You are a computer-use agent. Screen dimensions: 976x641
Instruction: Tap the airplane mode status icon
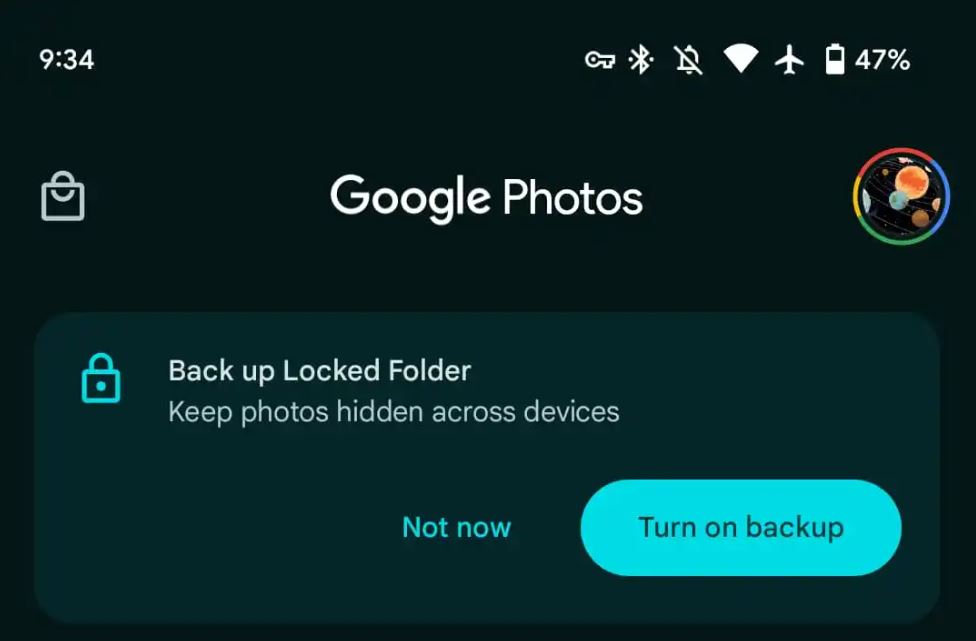coord(789,60)
